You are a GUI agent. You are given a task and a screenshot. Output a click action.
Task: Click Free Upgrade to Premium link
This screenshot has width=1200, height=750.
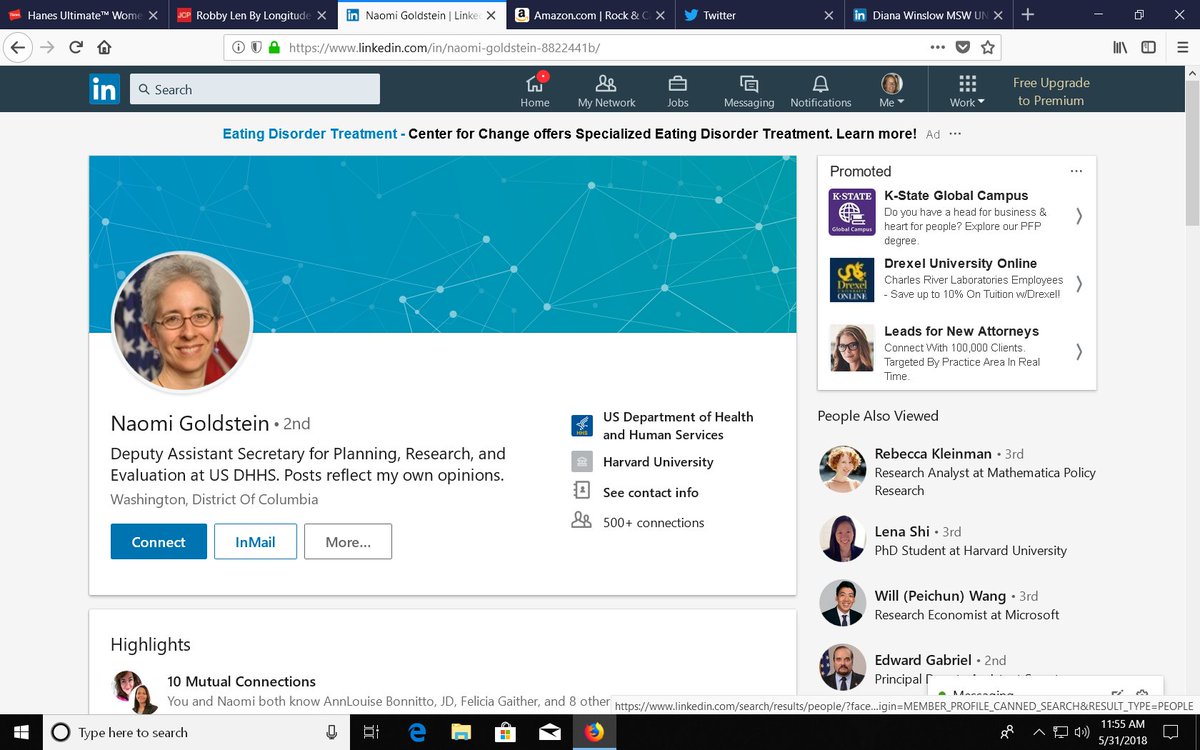1051,91
